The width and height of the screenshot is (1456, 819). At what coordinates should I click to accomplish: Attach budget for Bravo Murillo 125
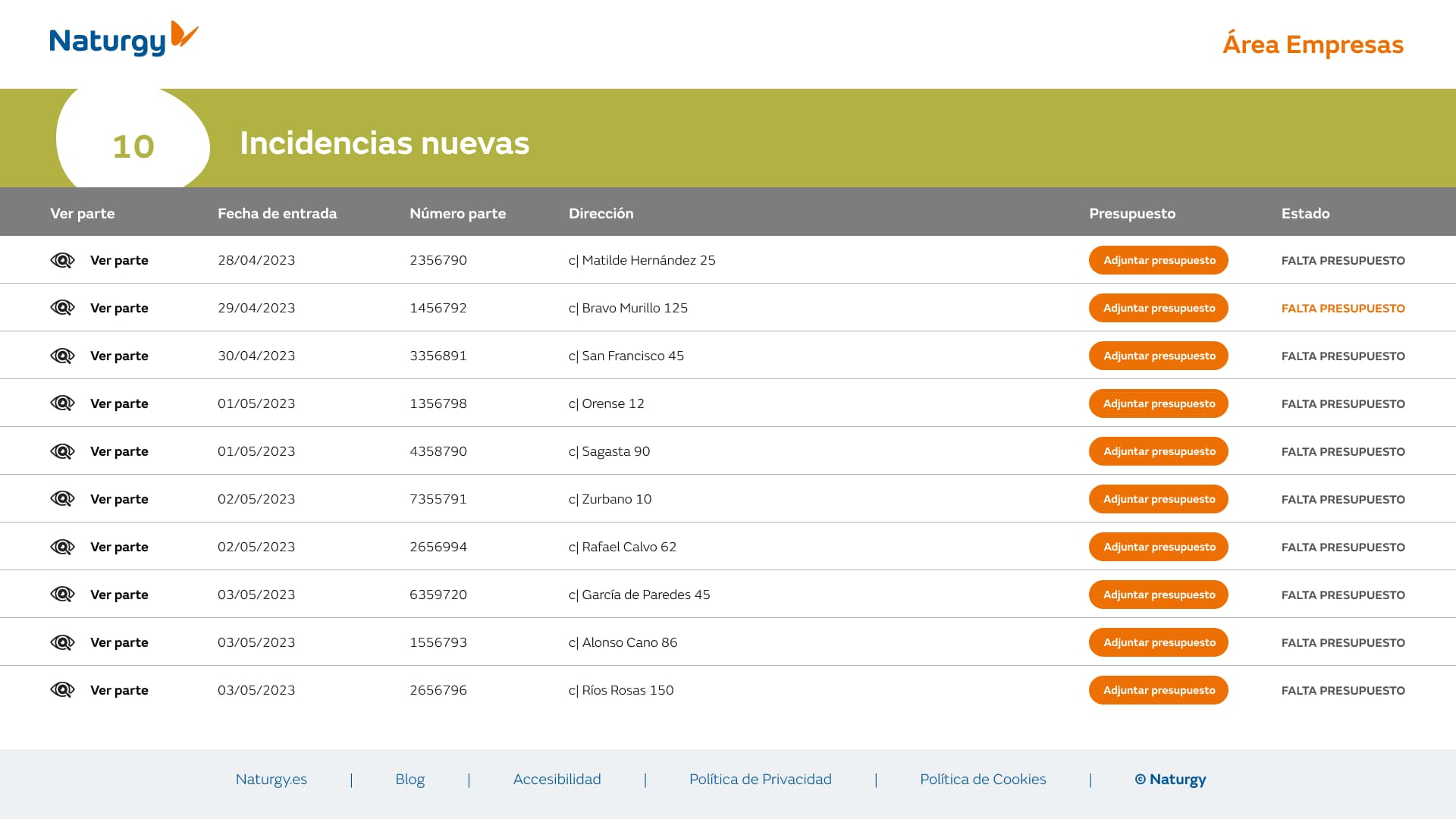coord(1158,308)
